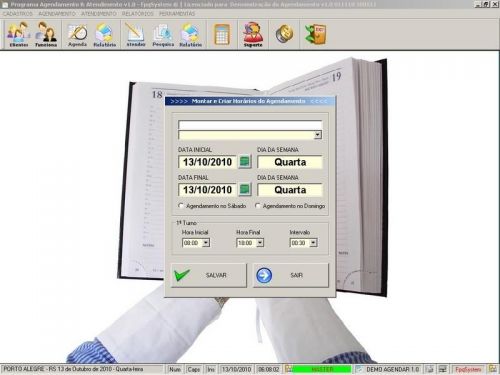
Task: Click the Data Inicial date field
Action: coord(208,162)
